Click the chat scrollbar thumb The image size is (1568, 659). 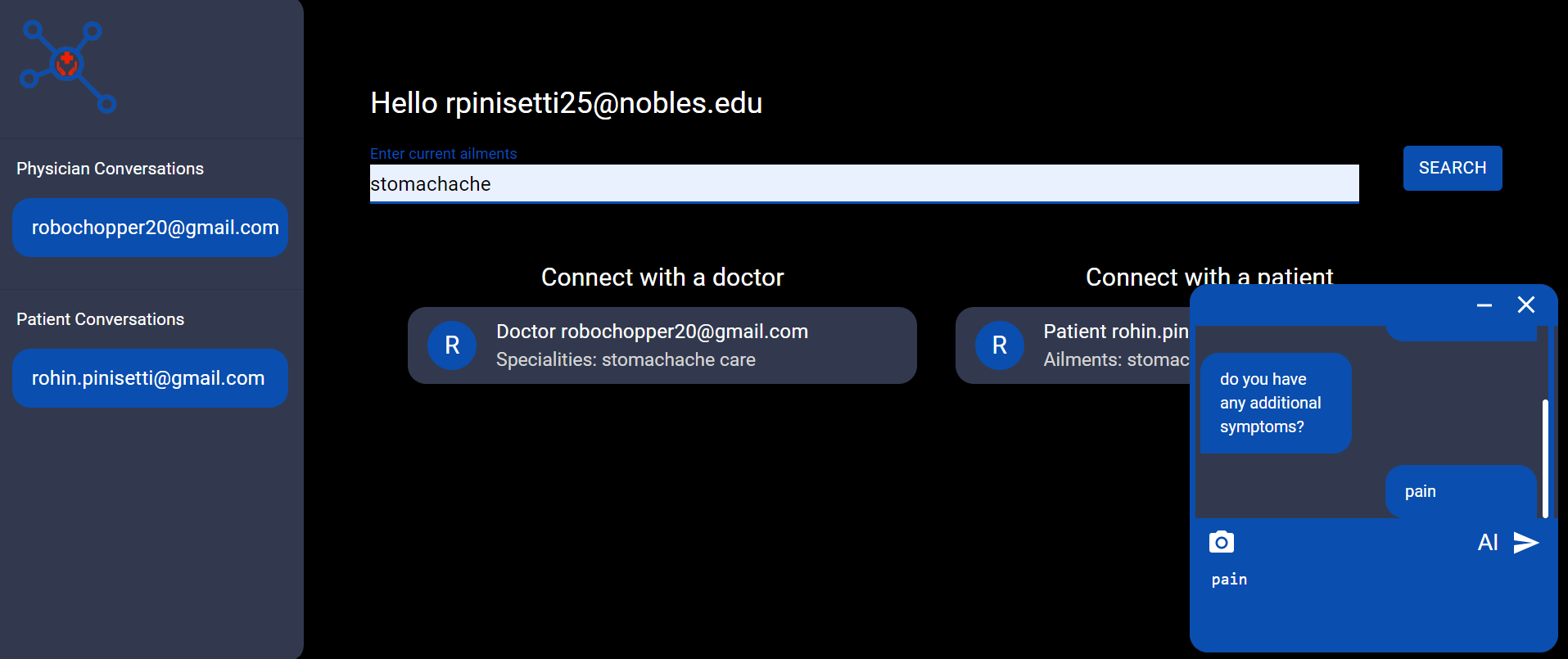coord(1545,458)
